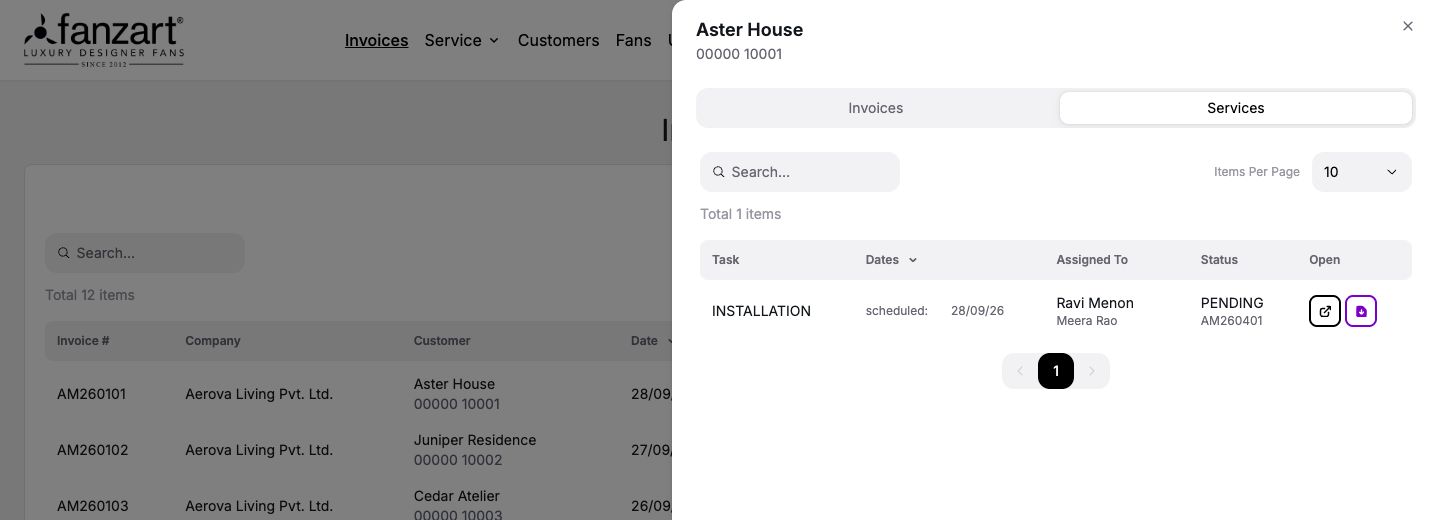The image size is (1440, 520).
Task: Go to Customers in the navbar
Action: pyautogui.click(x=558, y=40)
